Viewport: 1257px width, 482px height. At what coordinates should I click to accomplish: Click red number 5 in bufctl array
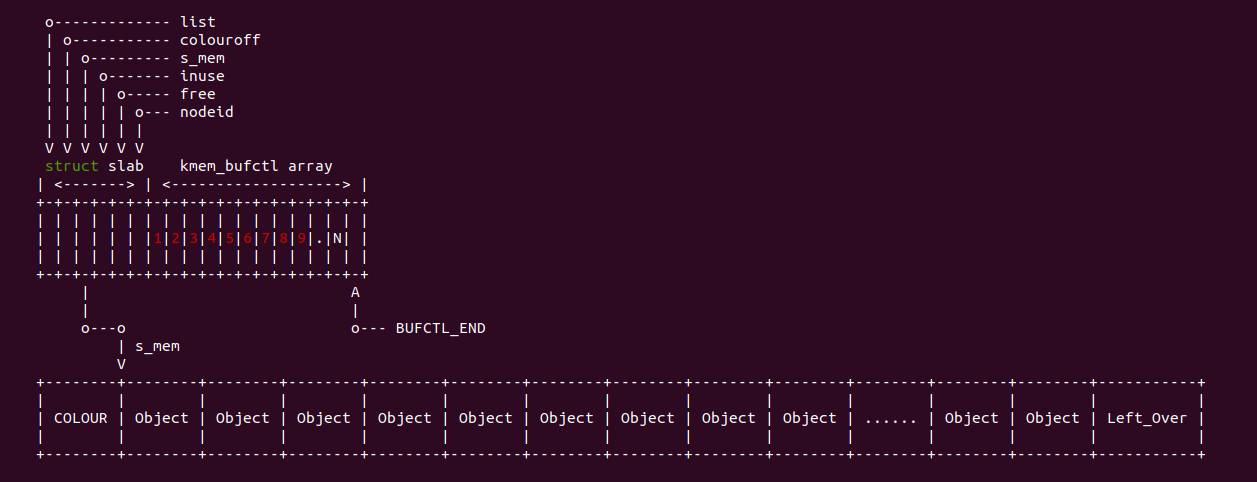point(229,238)
